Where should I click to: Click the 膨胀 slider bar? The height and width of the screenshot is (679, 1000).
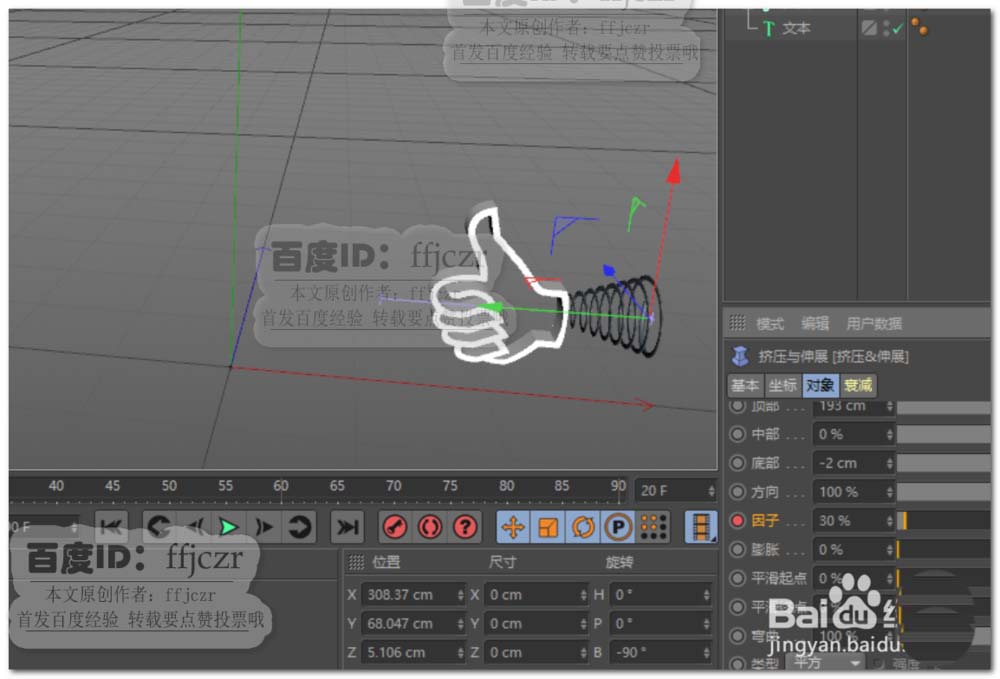tap(943, 549)
